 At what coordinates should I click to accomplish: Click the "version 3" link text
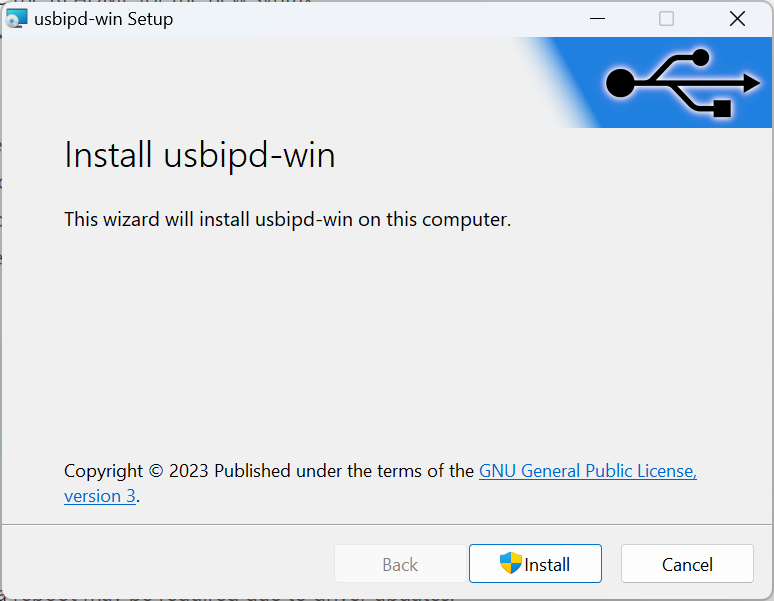coord(100,496)
